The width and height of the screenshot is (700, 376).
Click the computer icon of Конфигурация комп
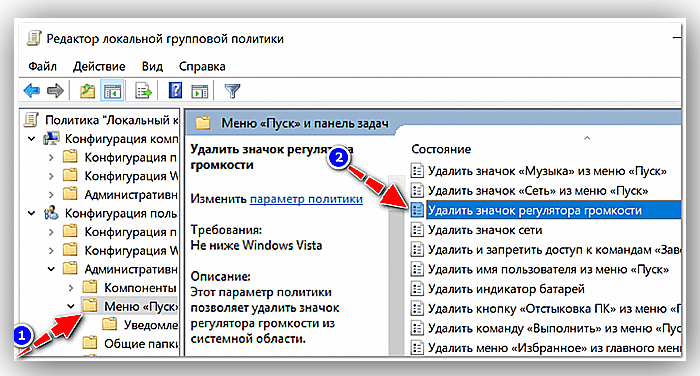(x=51, y=138)
